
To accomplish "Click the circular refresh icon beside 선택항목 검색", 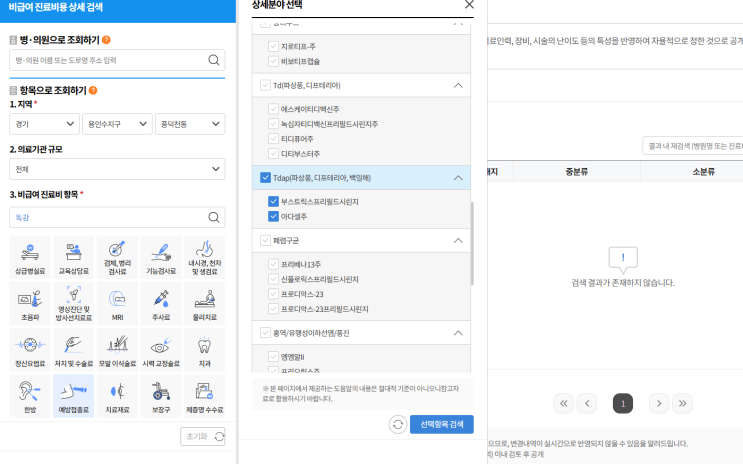I will [398, 424].
